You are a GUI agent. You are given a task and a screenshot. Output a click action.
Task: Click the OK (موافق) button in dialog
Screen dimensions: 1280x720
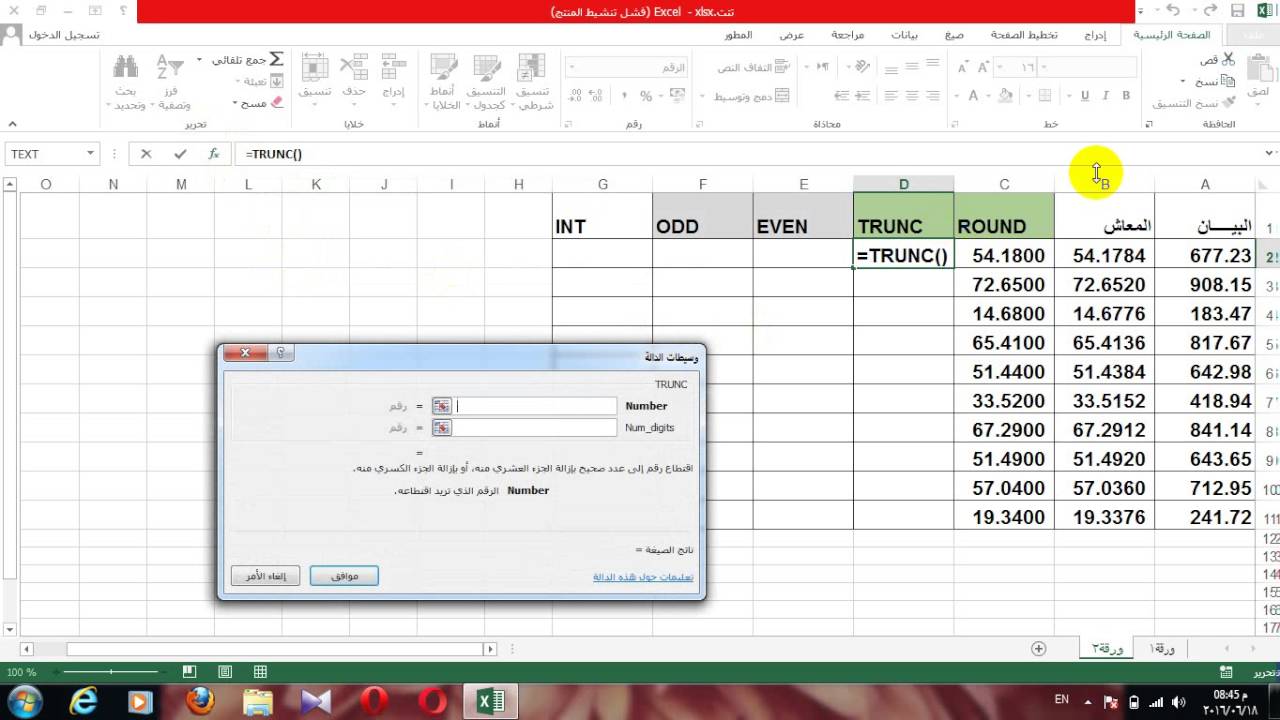click(x=344, y=576)
